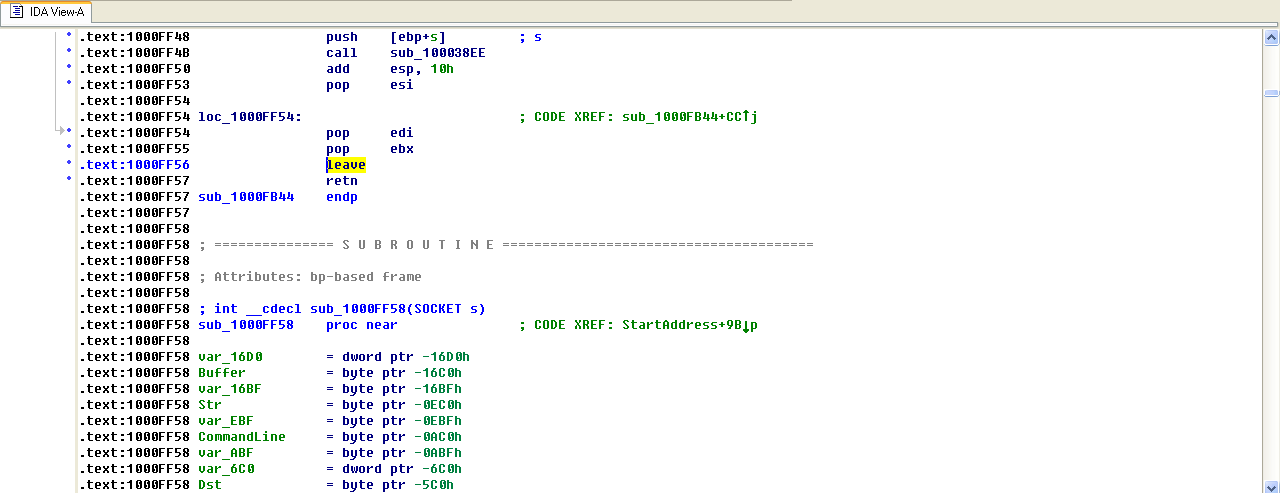The width and height of the screenshot is (1280, 493).
Task: Click the highlighted leave instruction
Action: 346,165
